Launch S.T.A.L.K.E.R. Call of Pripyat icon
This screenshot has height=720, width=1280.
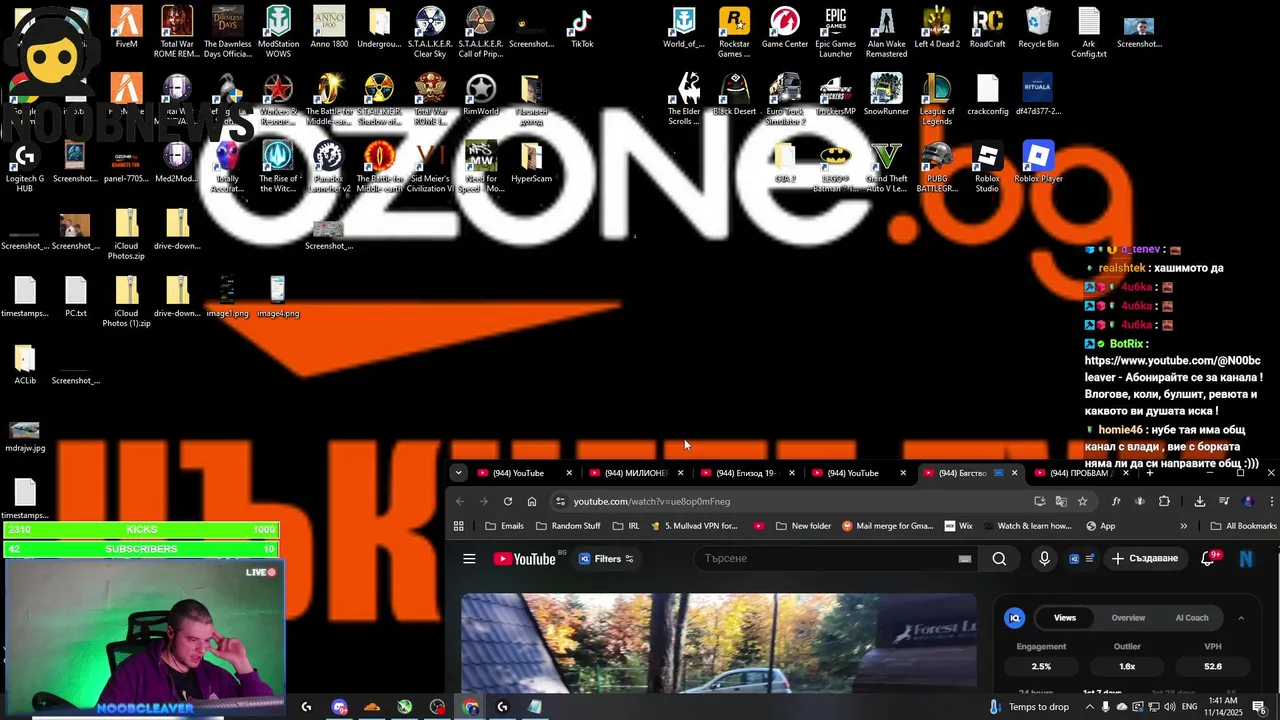tap(481, 32)
